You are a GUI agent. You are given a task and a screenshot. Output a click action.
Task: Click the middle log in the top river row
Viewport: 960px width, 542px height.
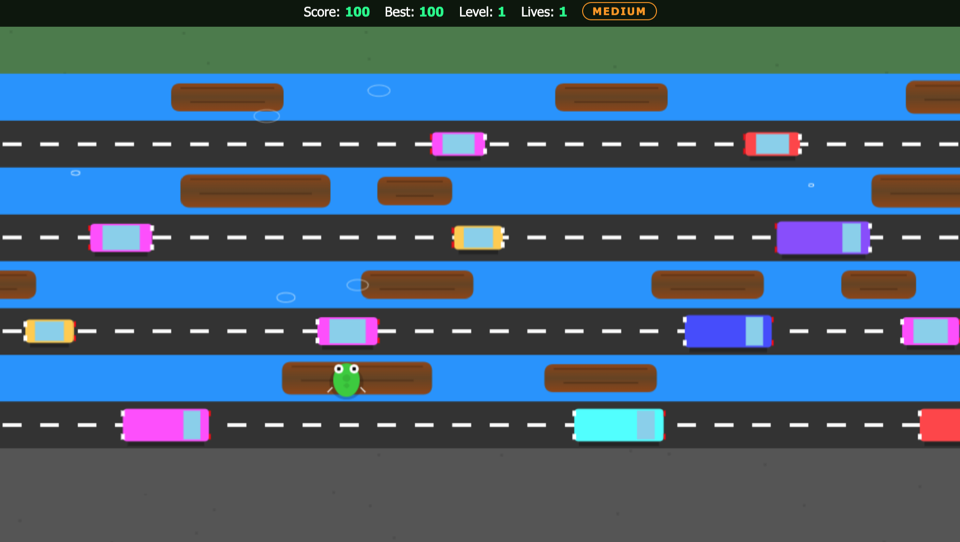[x=611, y=97]
